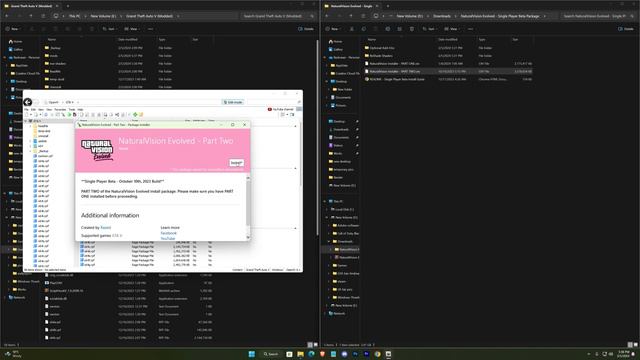Select Gallery in left Explorer navigation pane

pyautogui.click(x=16, y=49)
